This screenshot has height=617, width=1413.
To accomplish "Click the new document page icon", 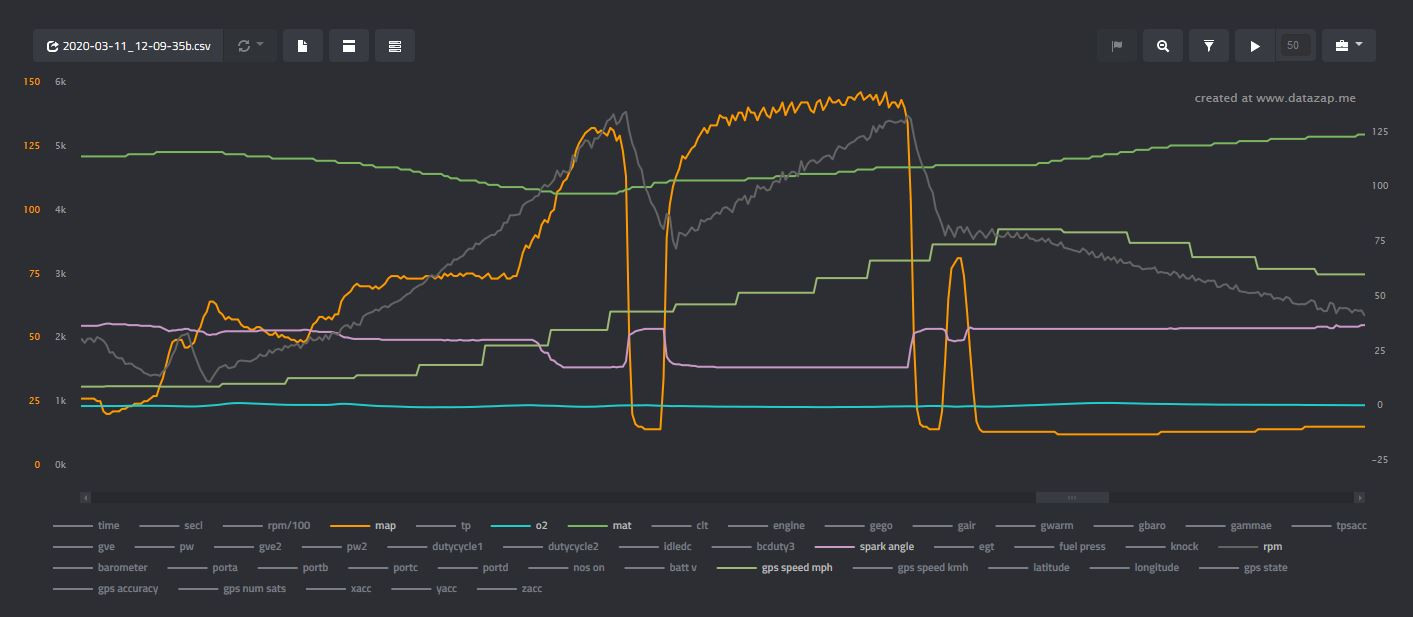I will [302, 46].
